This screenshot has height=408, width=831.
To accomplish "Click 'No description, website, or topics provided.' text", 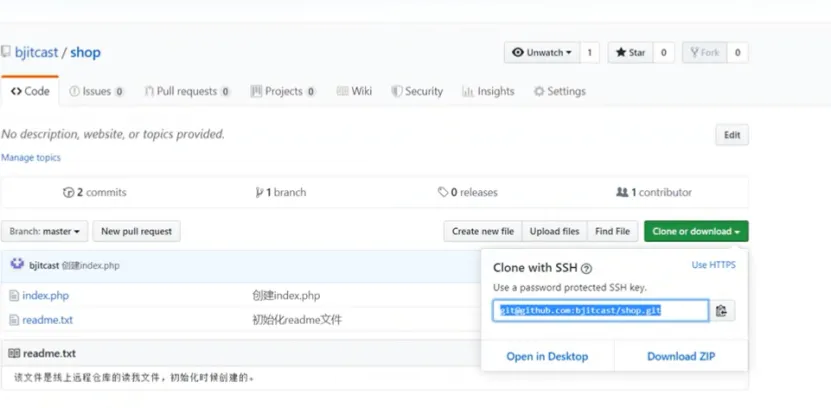I will [x=113, y=135].
